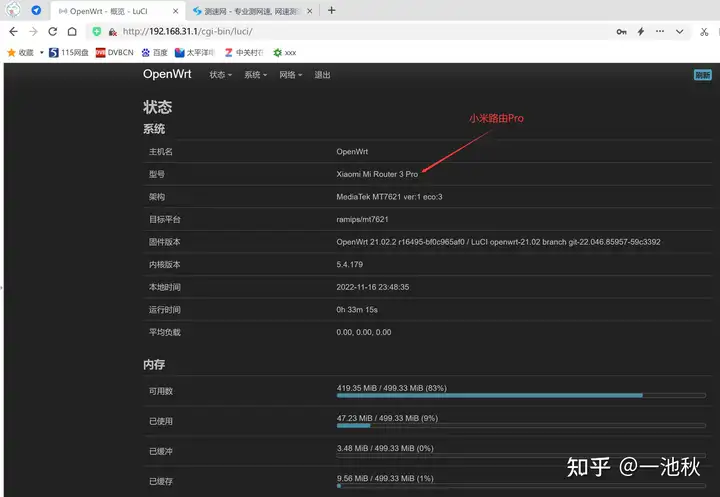Open the 太平洋 bookmark
Screen dimensions: 720x497
point(195,52)
